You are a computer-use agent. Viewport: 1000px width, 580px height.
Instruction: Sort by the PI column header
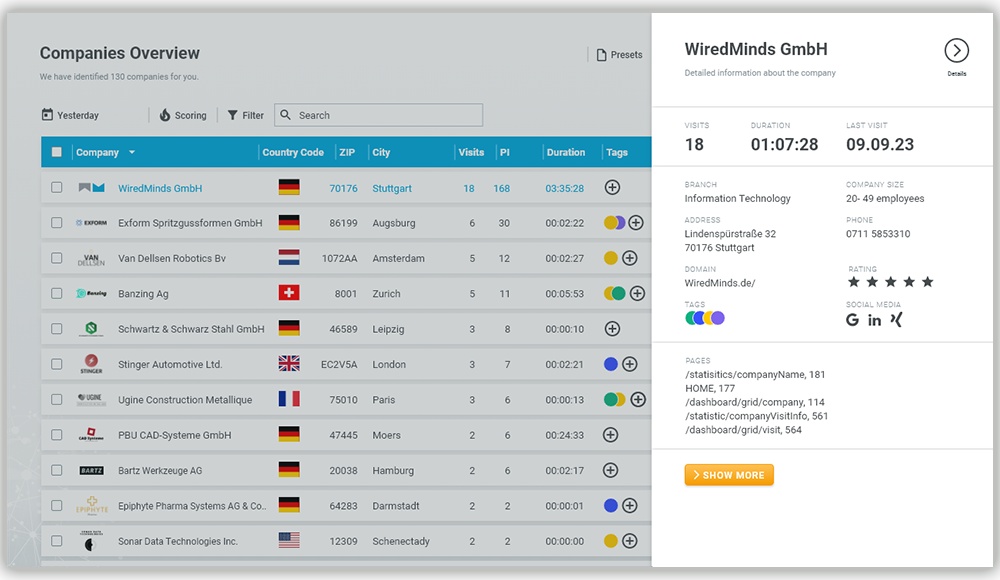(x=504, y=152)
